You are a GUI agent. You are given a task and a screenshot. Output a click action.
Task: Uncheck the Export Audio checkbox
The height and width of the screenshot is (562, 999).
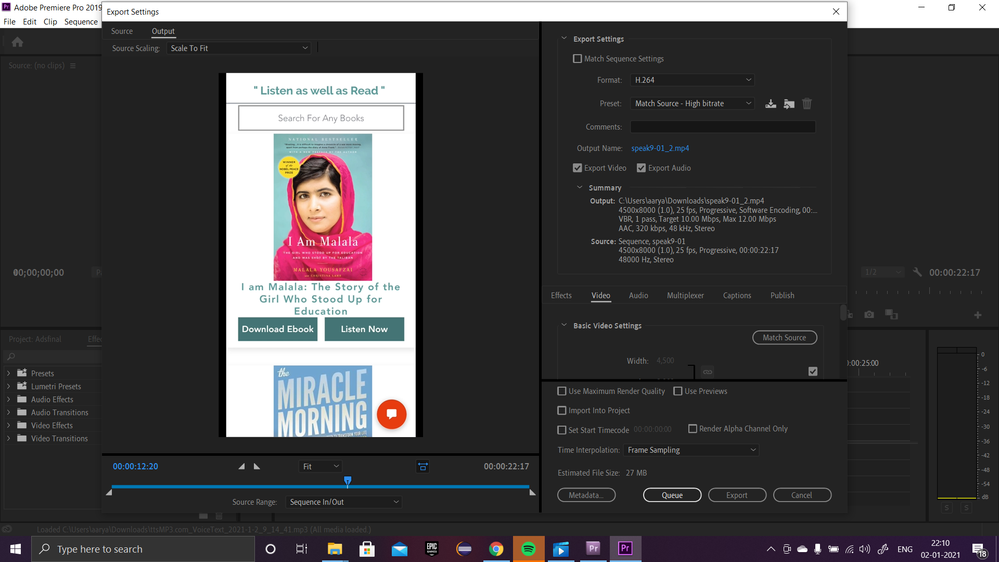[x=641, y=168]
